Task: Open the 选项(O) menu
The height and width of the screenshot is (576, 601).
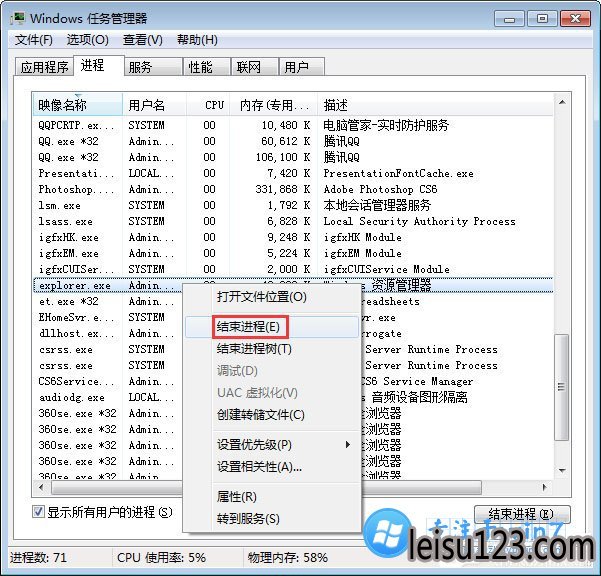Action: [88, 40]
